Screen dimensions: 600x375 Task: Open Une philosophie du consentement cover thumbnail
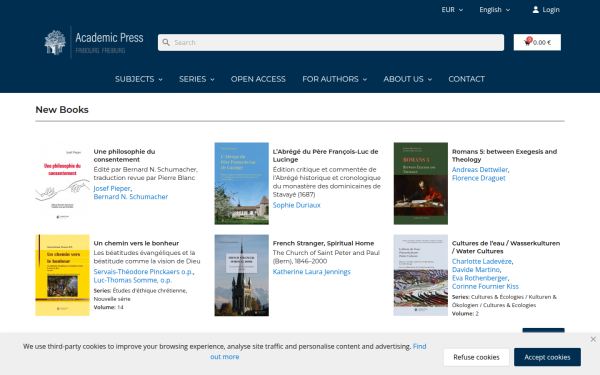(62, 183)
